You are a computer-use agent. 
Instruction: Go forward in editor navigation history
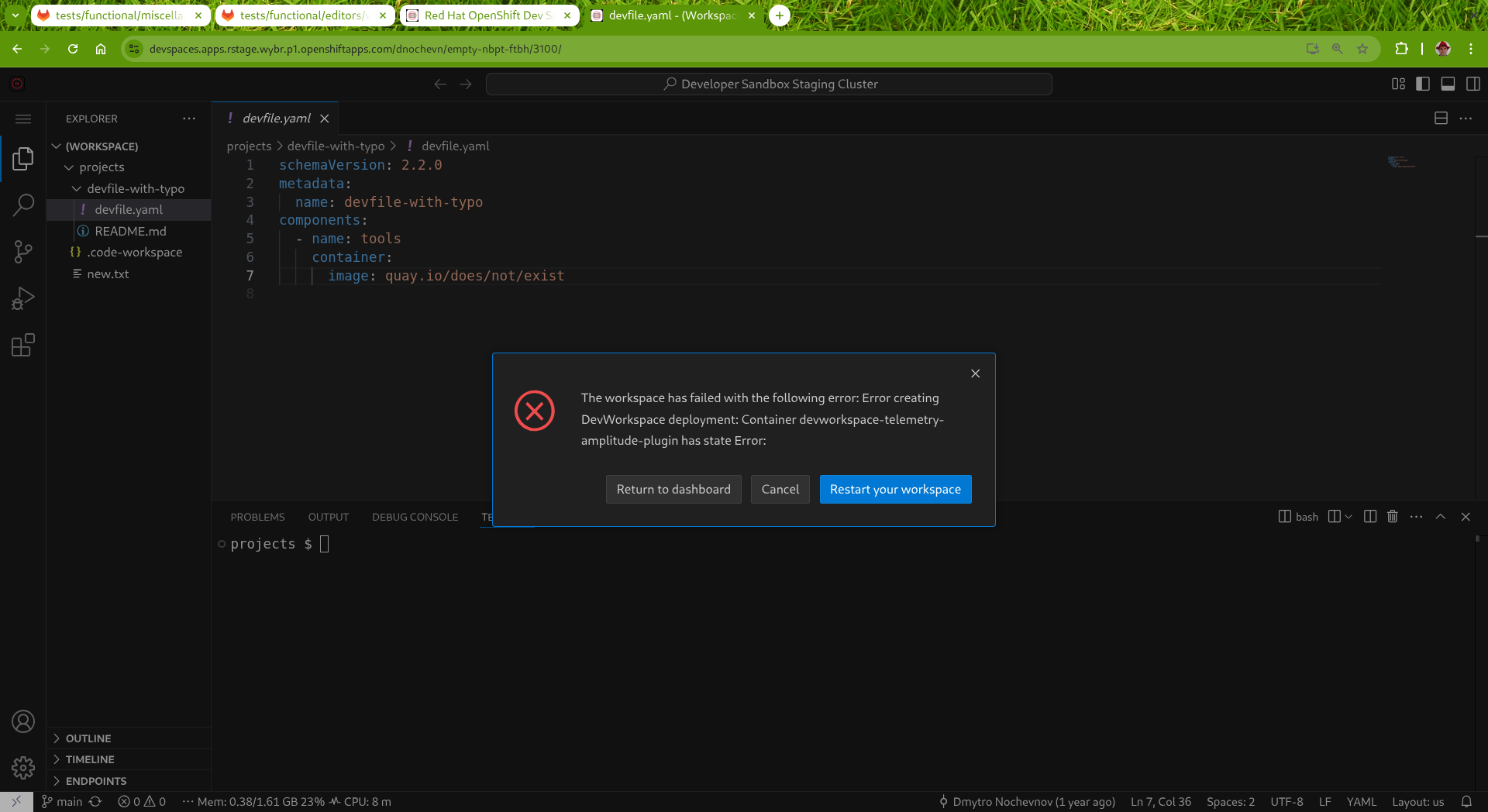(466, 84)
